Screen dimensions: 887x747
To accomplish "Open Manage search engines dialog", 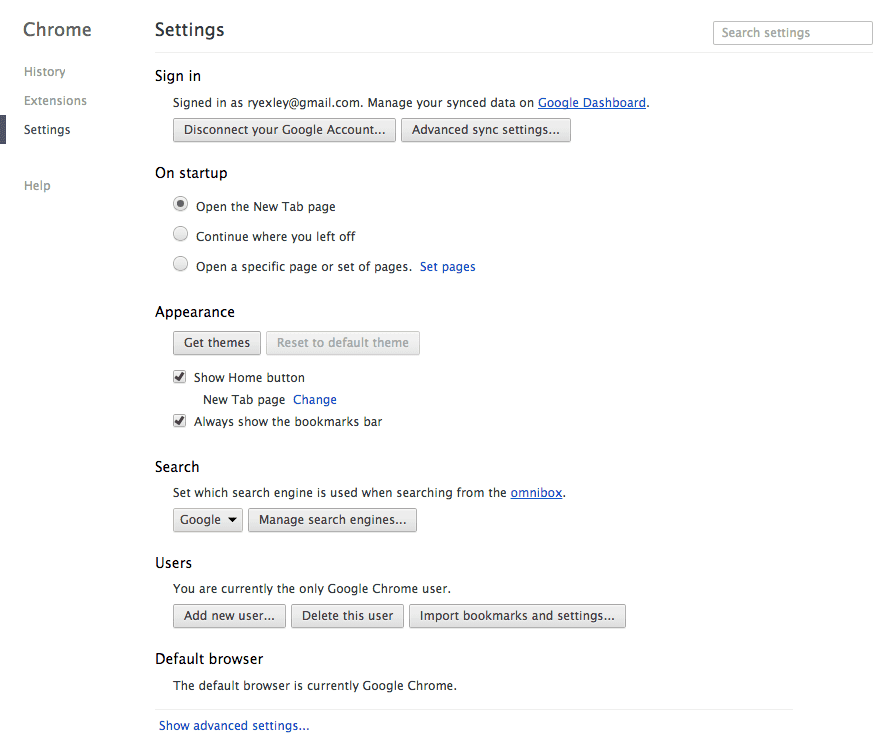I will (x=332, y=520).
